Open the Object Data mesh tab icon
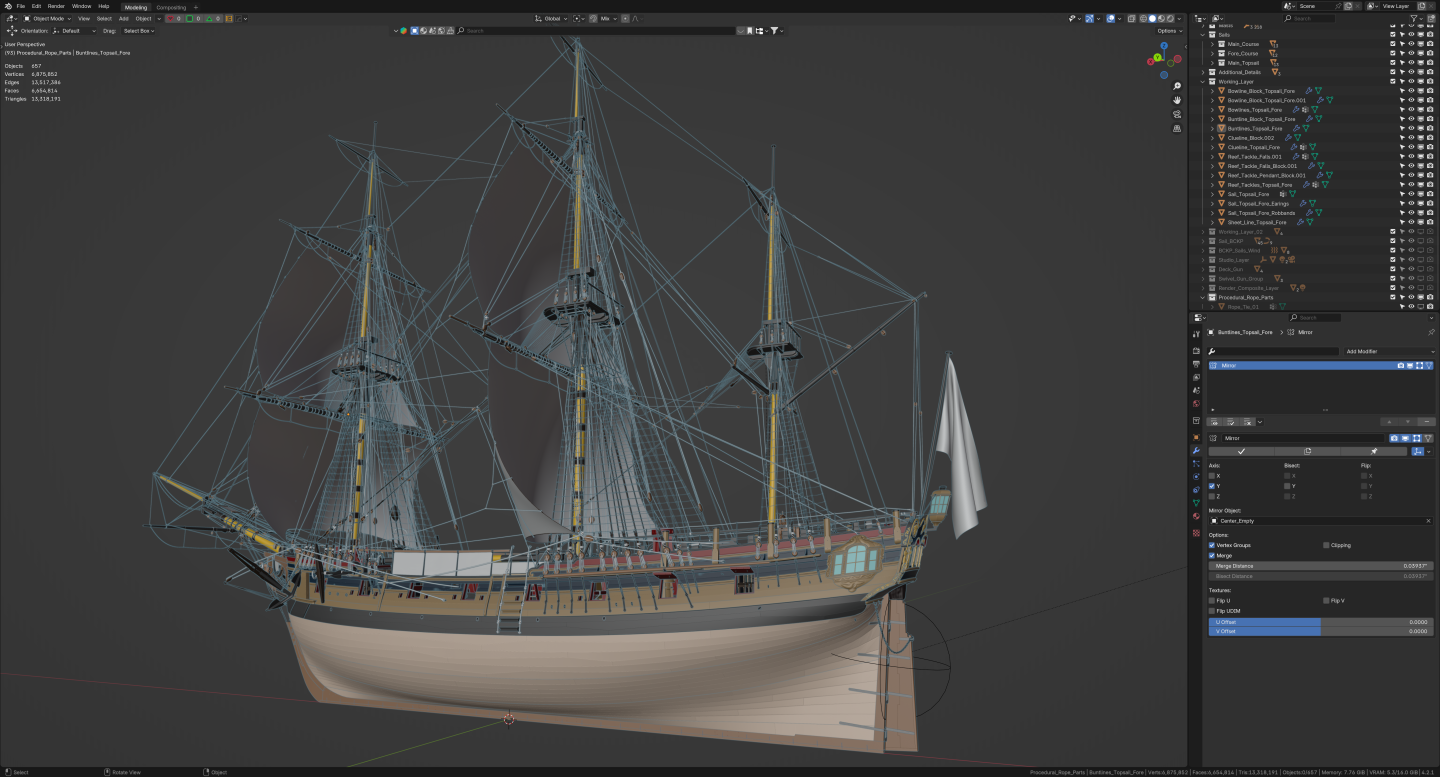 [1196, 503]
